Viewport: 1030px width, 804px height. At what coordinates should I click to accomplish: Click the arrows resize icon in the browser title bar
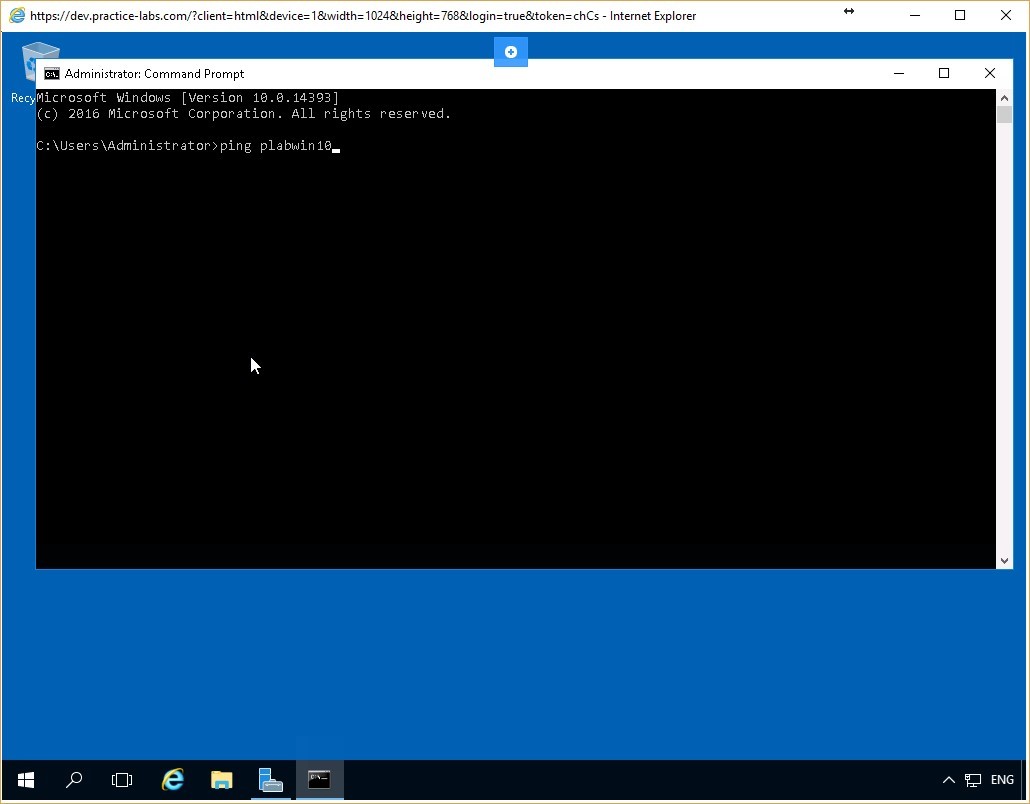(x=849, y=12)
